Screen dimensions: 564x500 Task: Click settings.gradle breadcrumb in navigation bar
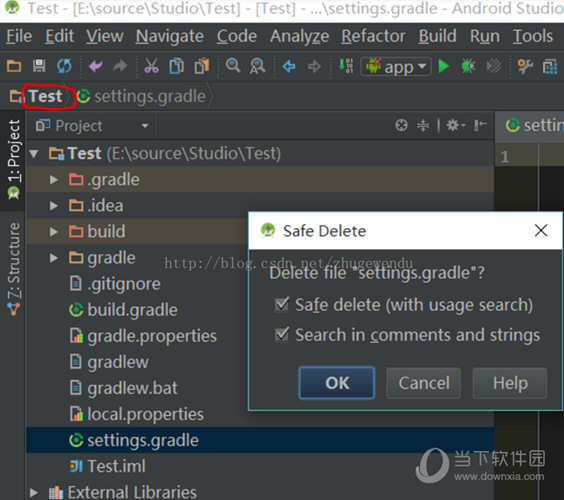click(x=150, y=96)
